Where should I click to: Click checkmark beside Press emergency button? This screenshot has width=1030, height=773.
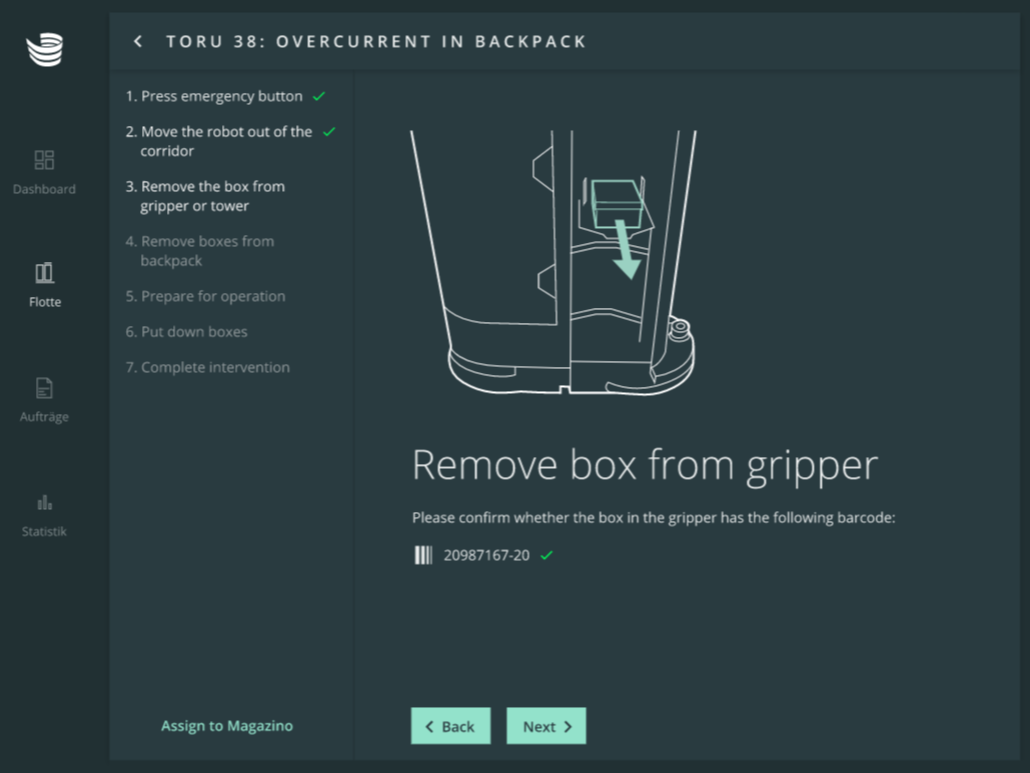pos(319,97)
